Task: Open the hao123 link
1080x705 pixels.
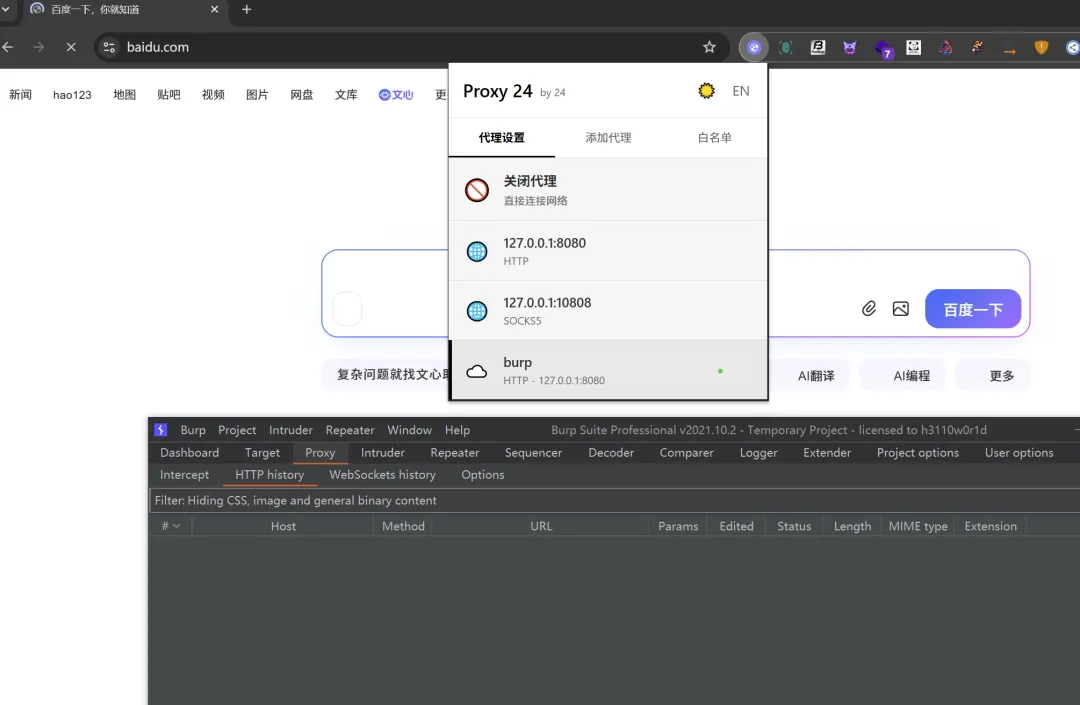Action: click(x=72, y=94)
